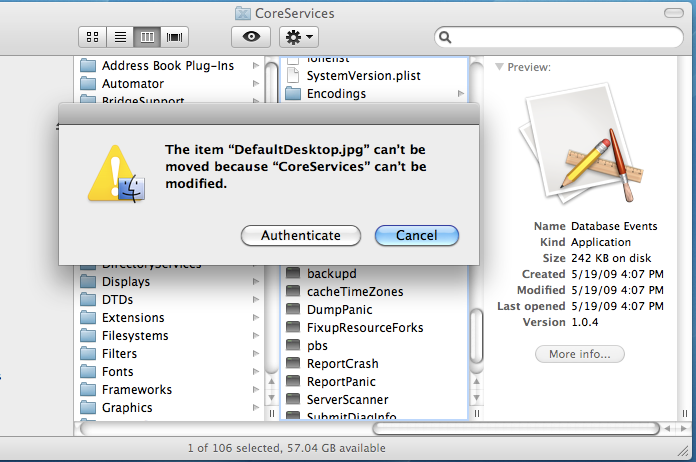Select the ServerScanner executable icon
The height and width of the screenshot is (462, 696).
(x=293, y=399)
